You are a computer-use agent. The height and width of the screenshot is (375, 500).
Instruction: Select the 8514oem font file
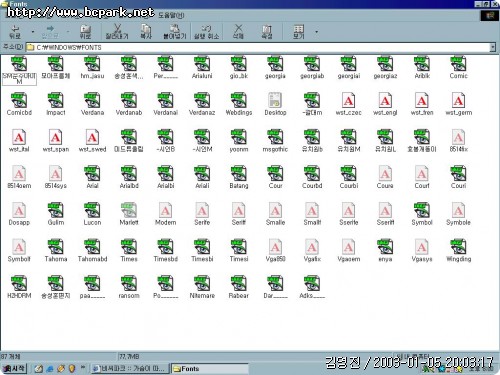[19, 177]
